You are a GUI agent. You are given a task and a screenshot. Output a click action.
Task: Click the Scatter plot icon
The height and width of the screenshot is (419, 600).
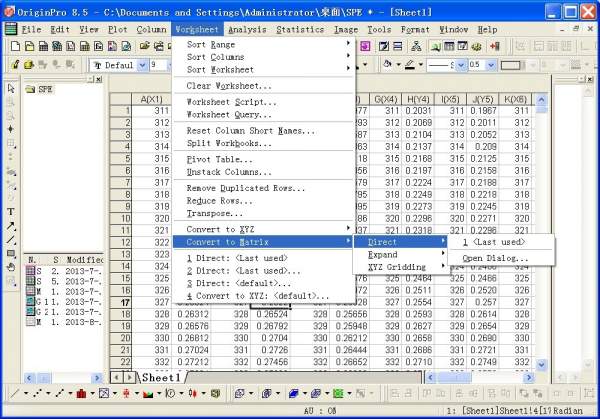pyautogui.click(x=37, y=393)
